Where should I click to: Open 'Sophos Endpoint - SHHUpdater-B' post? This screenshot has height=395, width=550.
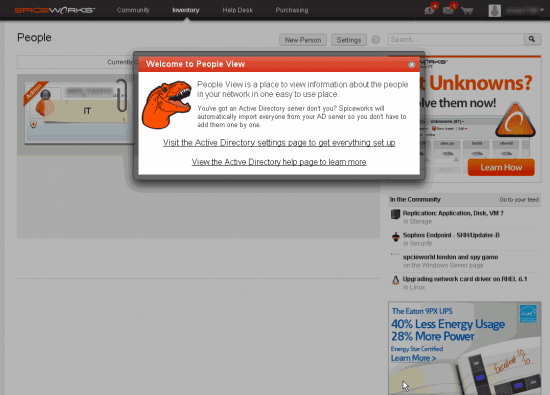pos(451,235)
